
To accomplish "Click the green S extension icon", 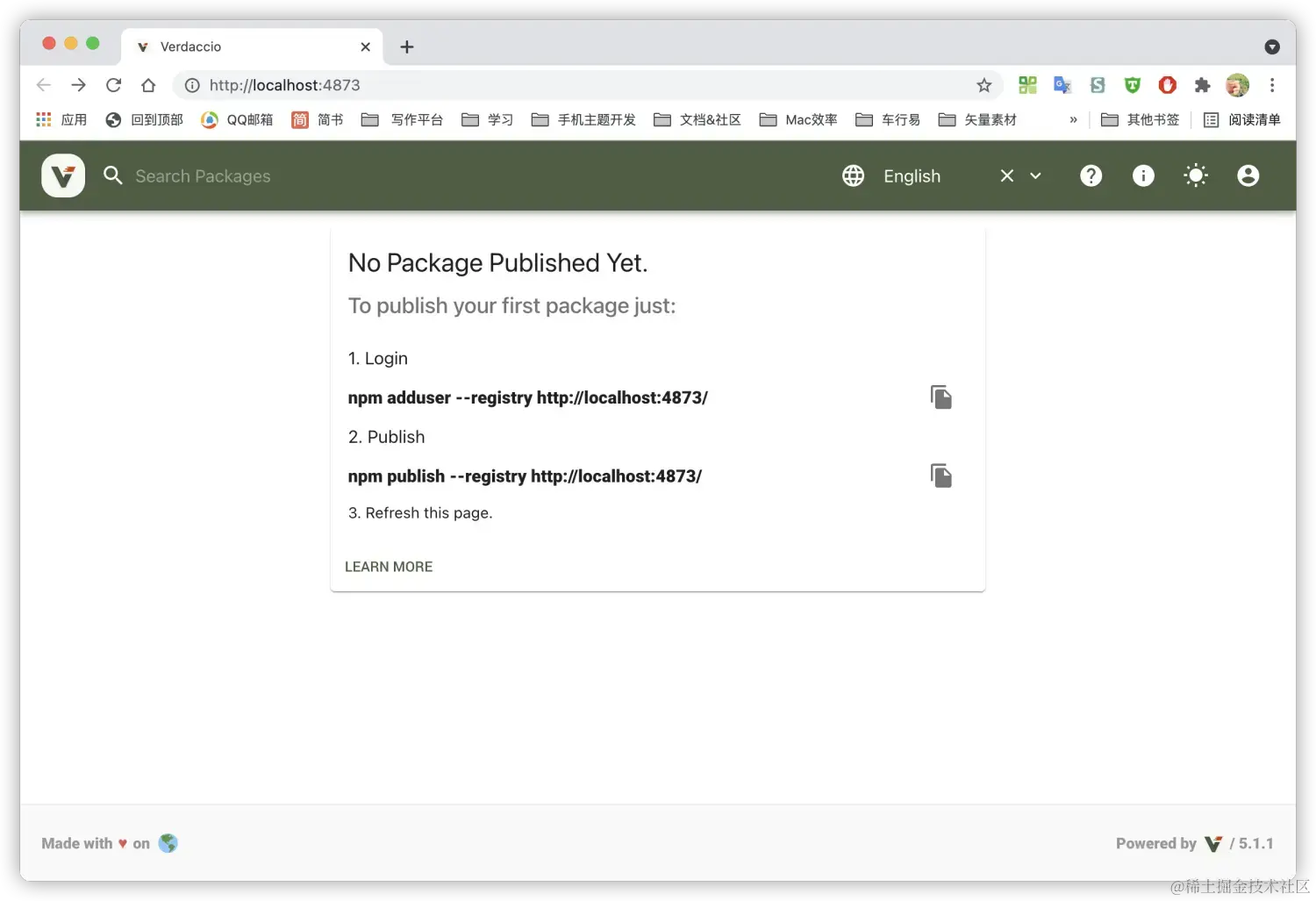I will click(1098, 85).
